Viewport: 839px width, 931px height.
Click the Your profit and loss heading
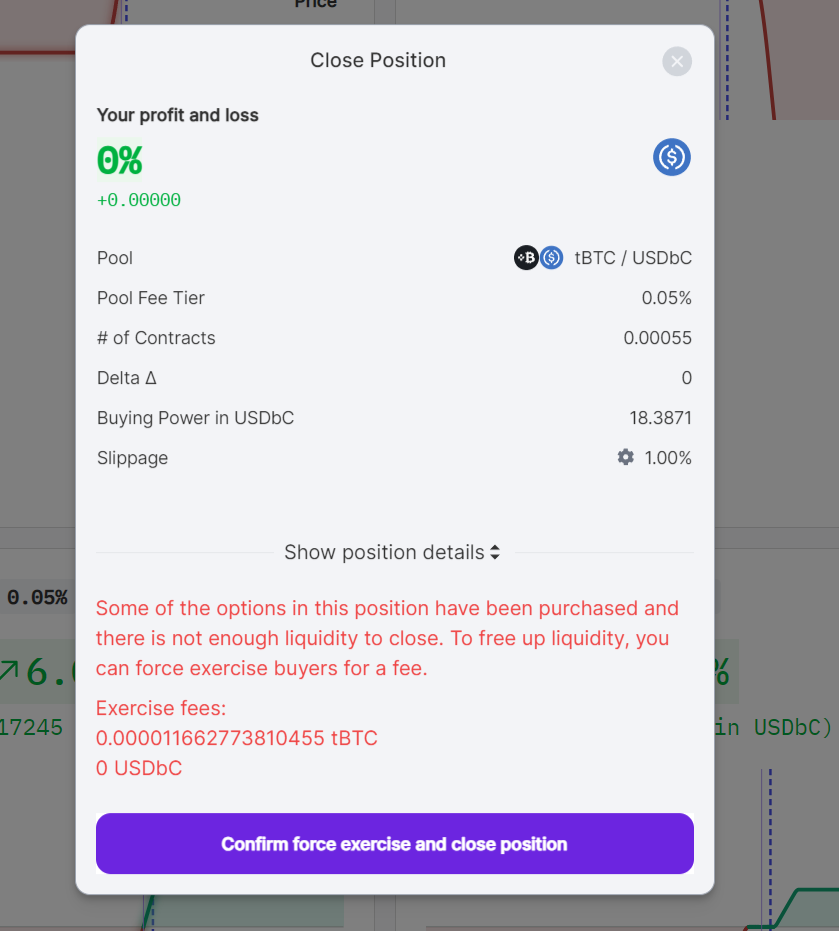click(178, 115)
